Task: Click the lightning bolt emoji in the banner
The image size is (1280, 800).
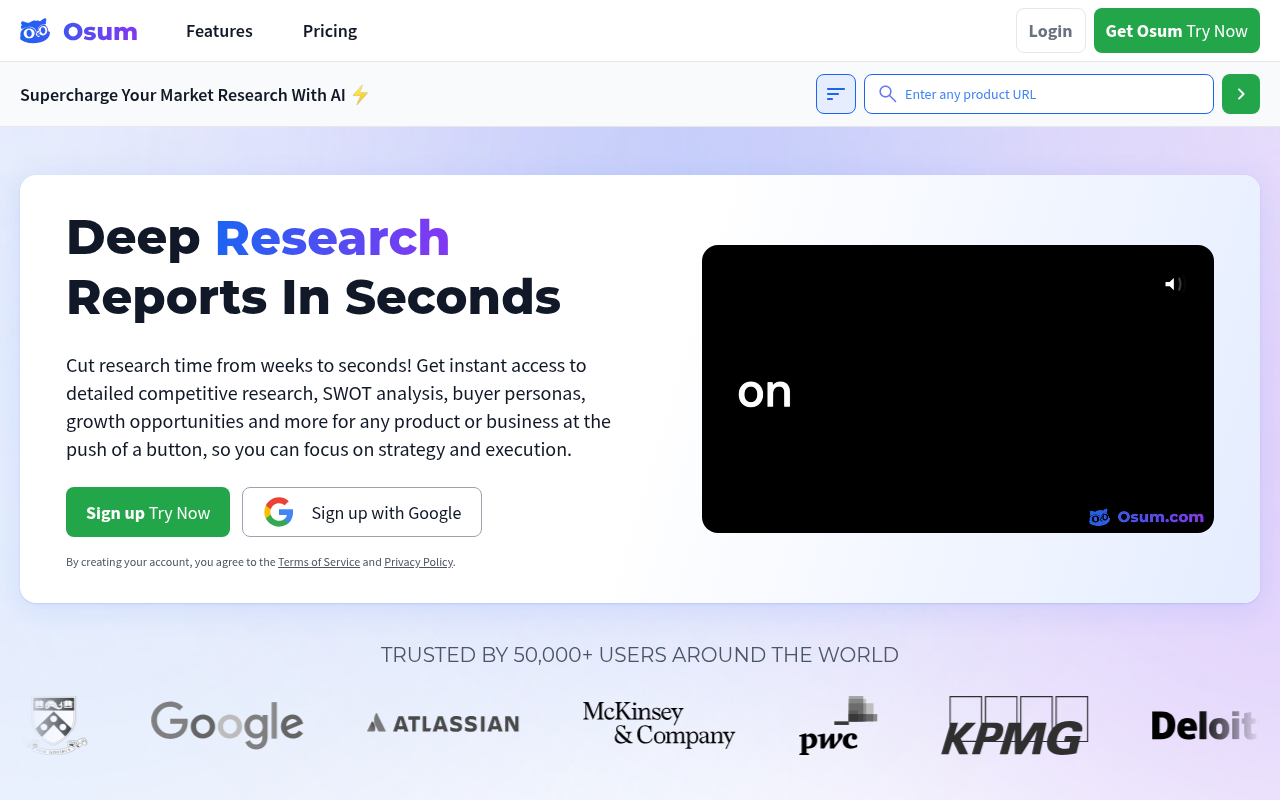Action: click(x=360, y=94)
